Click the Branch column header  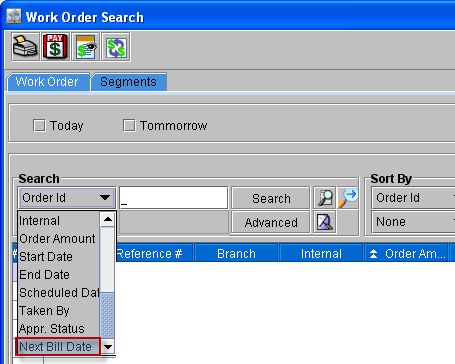point(236,254)
